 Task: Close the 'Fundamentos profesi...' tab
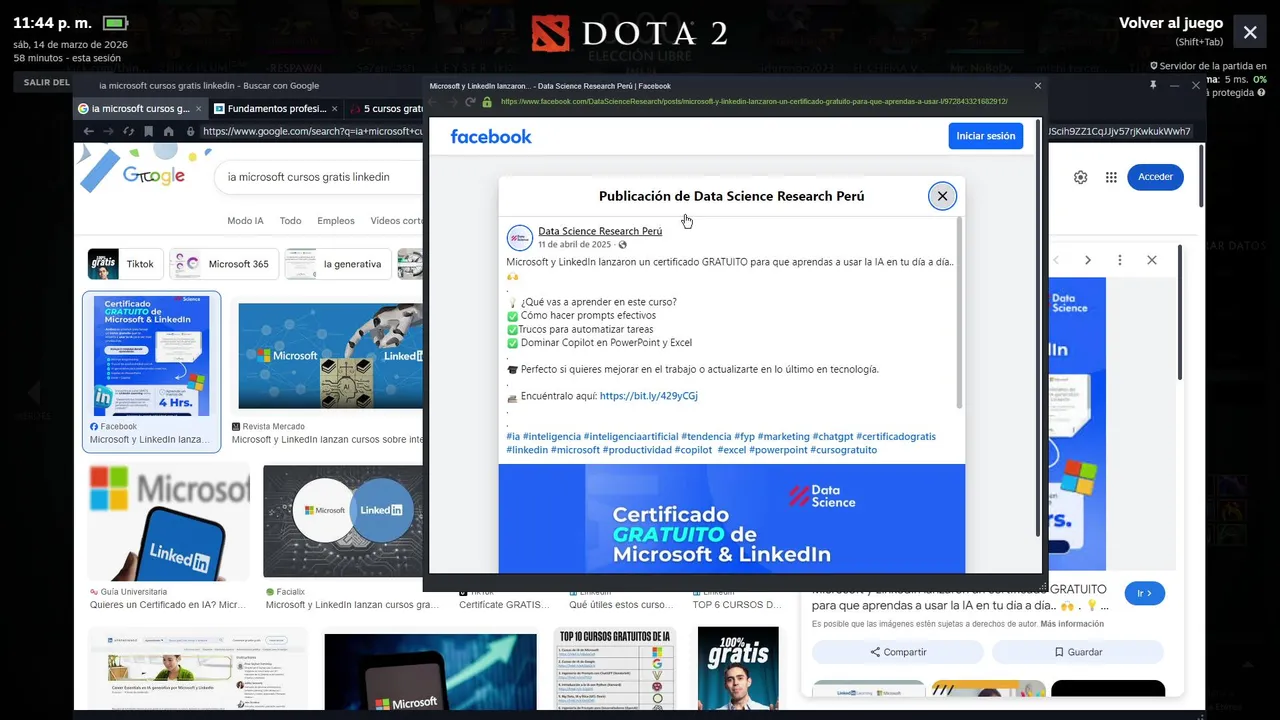[x=334, y=109]
